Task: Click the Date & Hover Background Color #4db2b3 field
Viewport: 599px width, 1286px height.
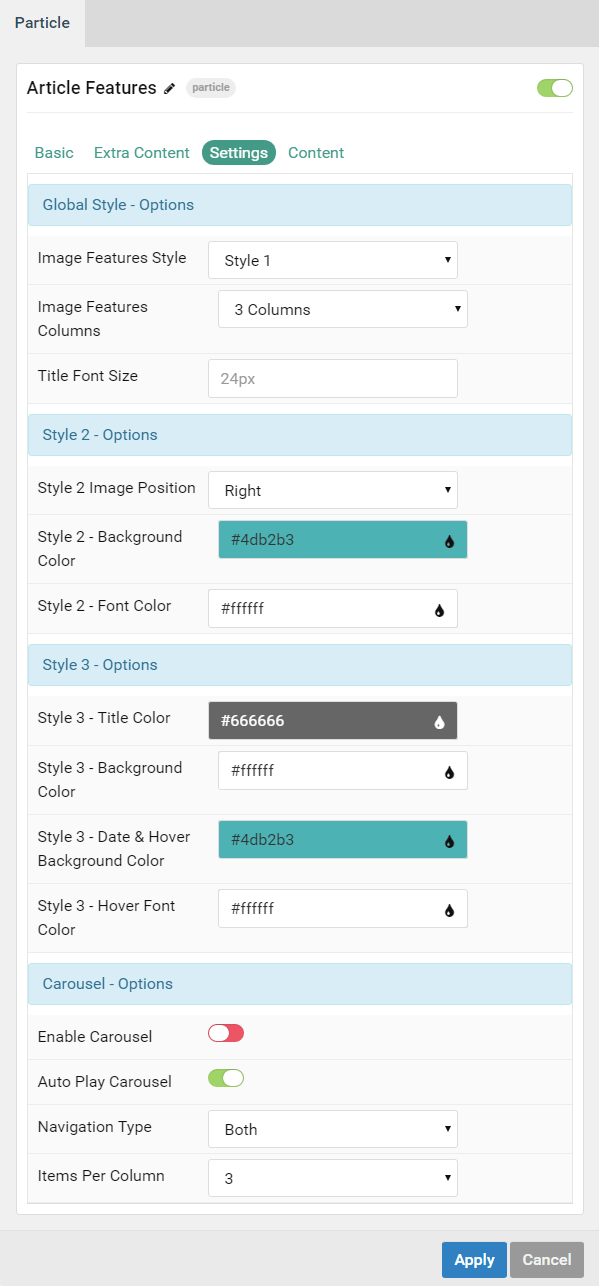Action: 343,840
